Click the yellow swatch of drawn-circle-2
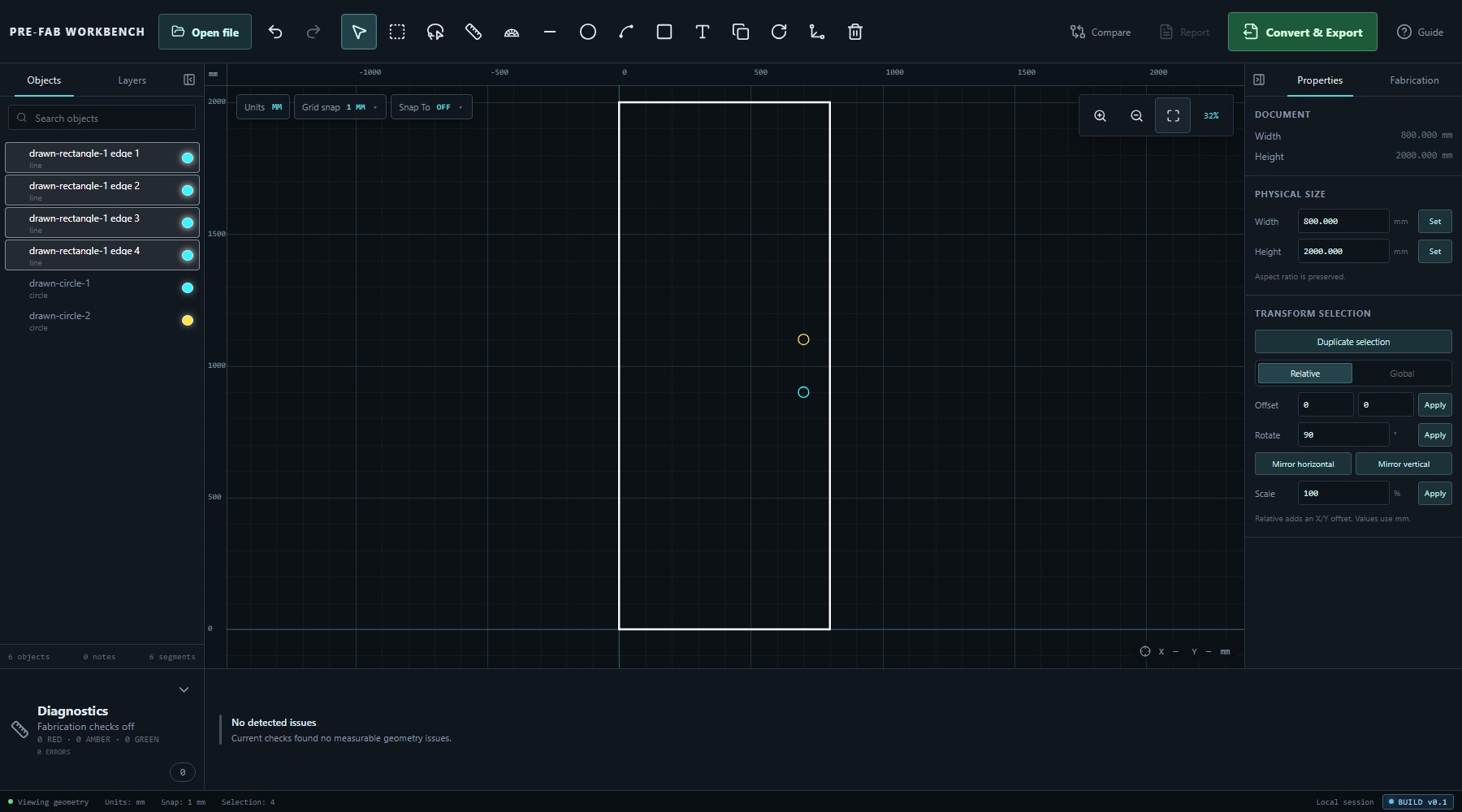 (x=188, y=321)
